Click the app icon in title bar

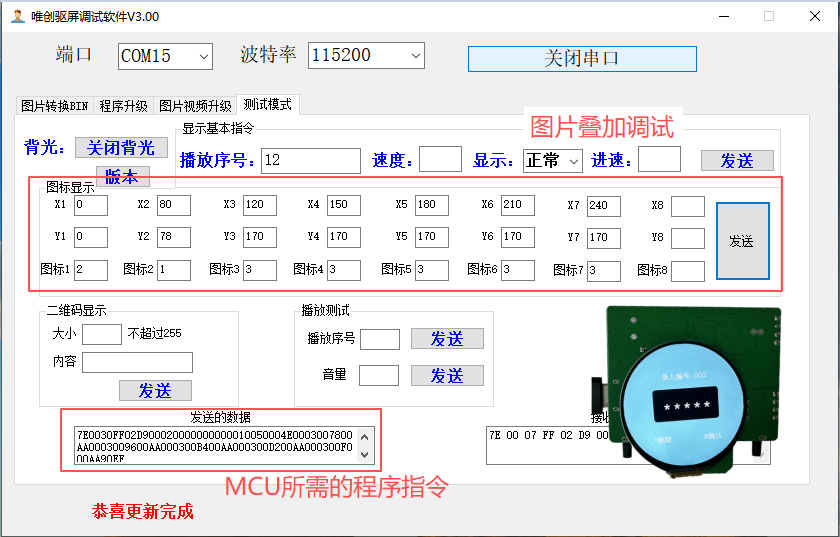(x=17, y=16)
